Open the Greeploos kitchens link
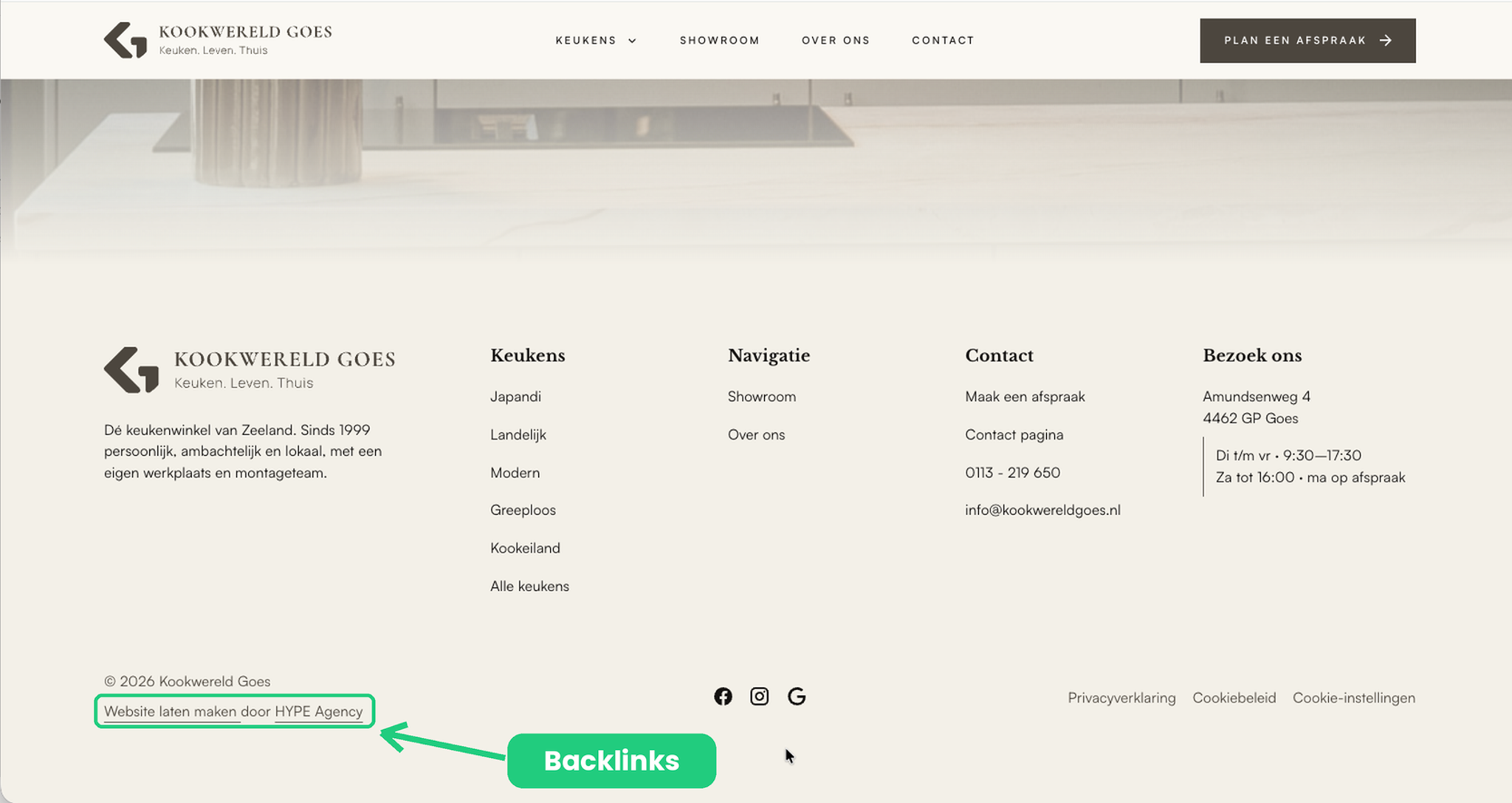This screenshot has height=803, width=1512. [523, 510]
